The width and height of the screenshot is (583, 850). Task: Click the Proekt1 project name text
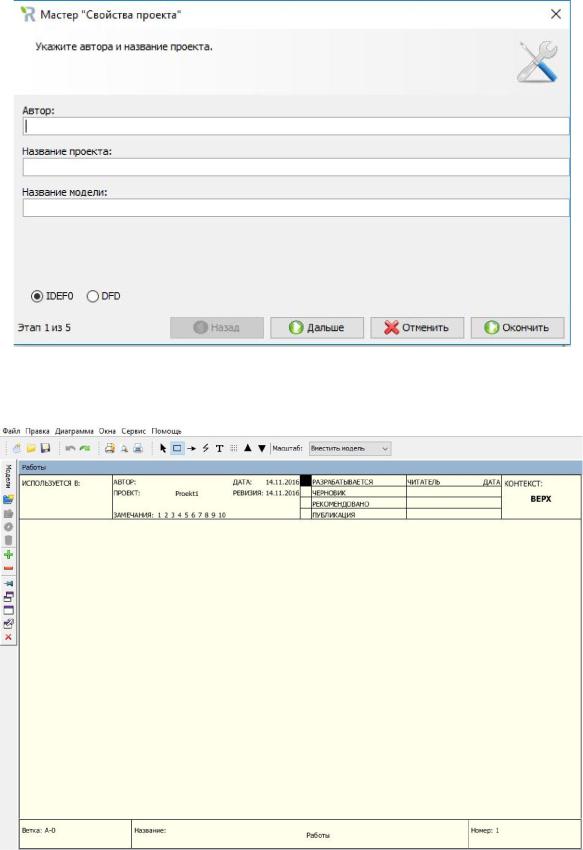[x=187, y=493]
